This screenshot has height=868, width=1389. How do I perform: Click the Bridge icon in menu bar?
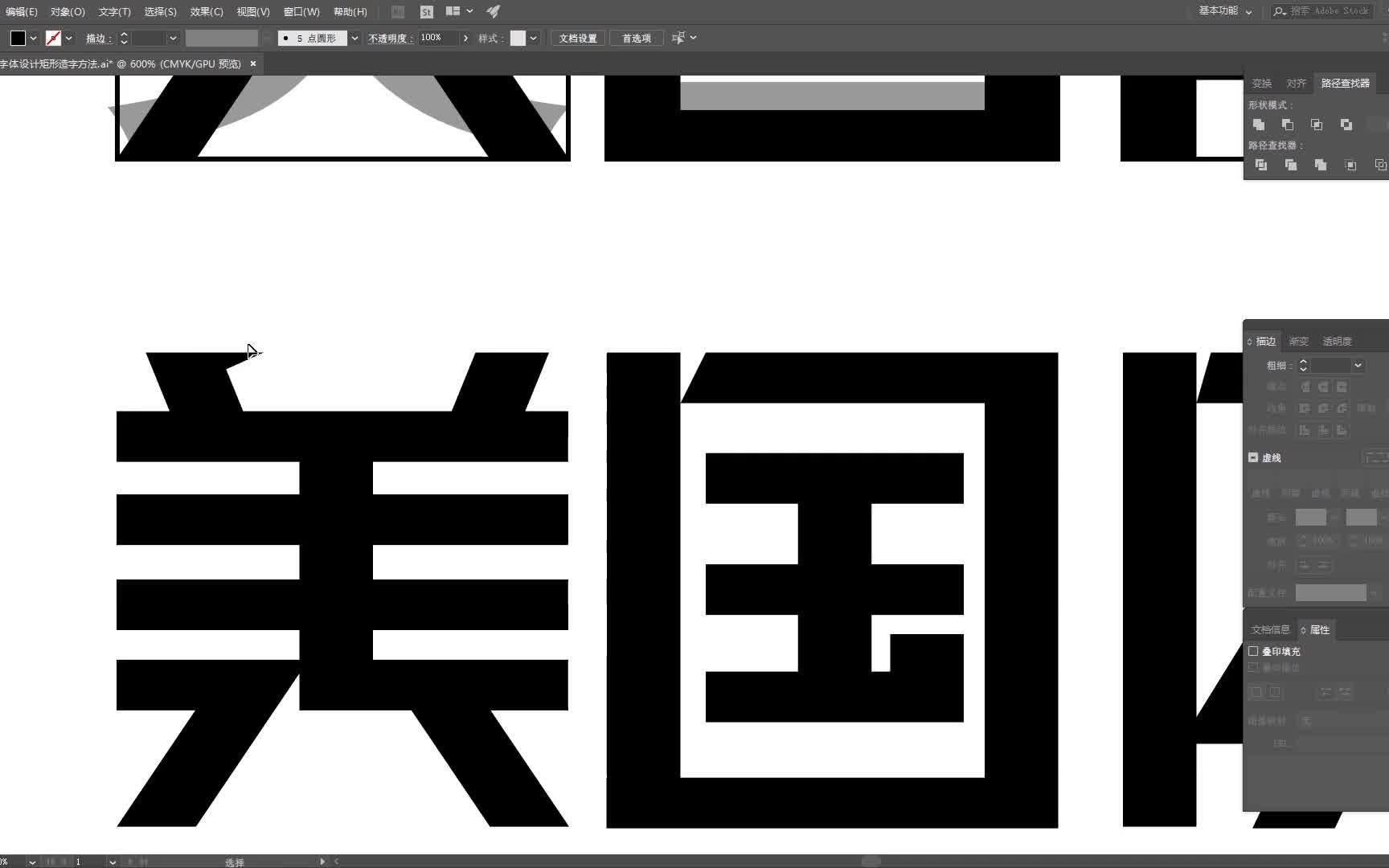pyautogui.click(x=398, y=11)
